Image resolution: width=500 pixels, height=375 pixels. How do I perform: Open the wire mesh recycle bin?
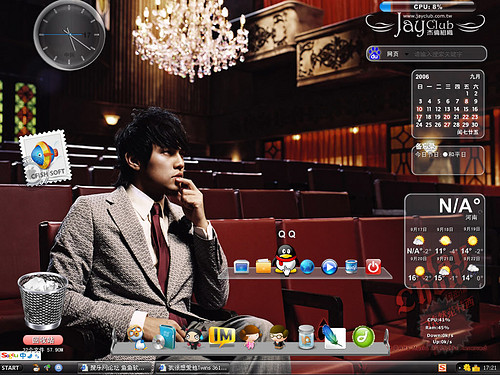point(42,301)
